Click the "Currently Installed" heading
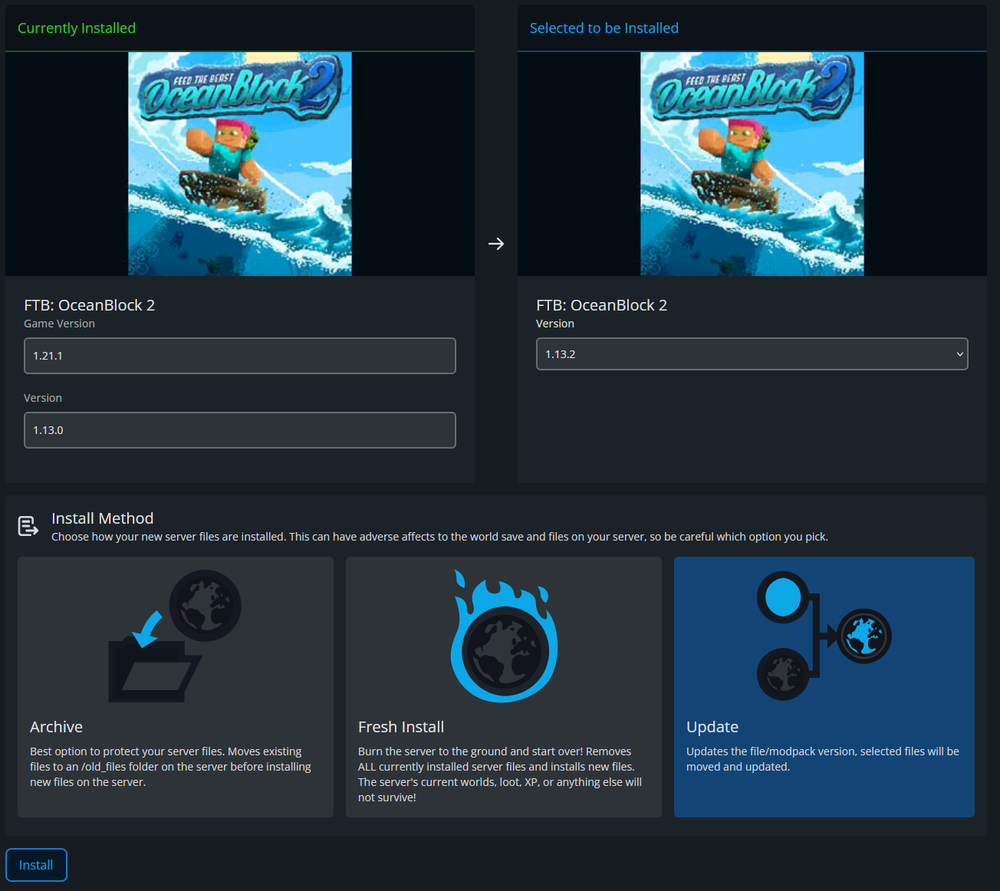Image resolution: width=1000 pixels, height=891 pixels. (x=77, y=28)
